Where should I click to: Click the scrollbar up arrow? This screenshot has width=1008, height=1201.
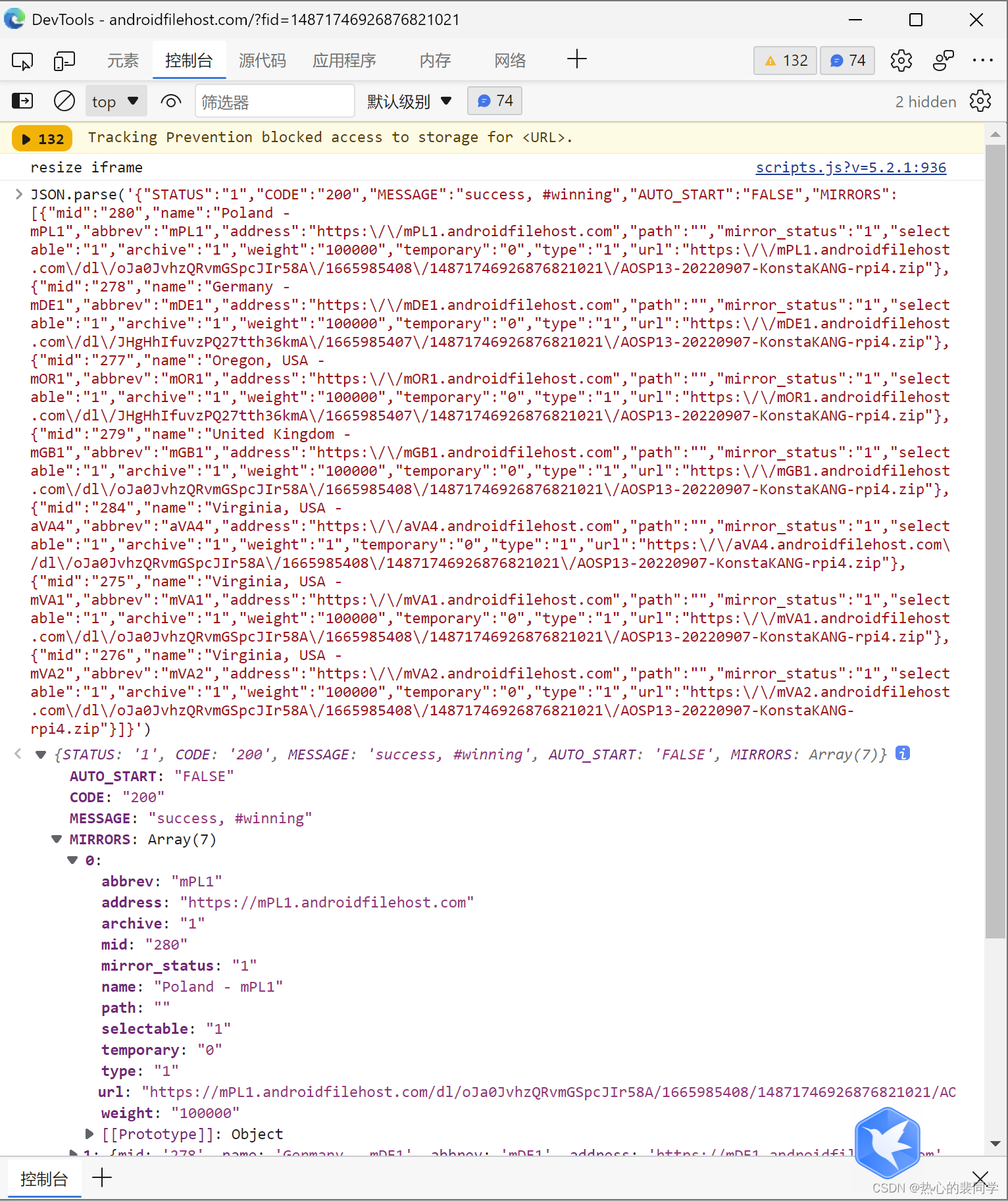pyautogui.click(x=995, y=134)
